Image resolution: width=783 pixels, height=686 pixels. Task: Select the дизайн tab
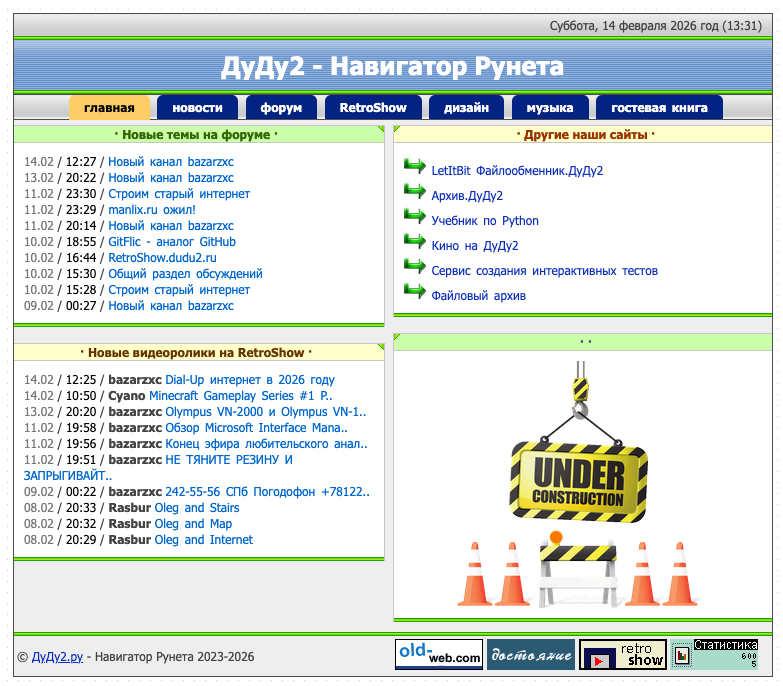[466, 108]
